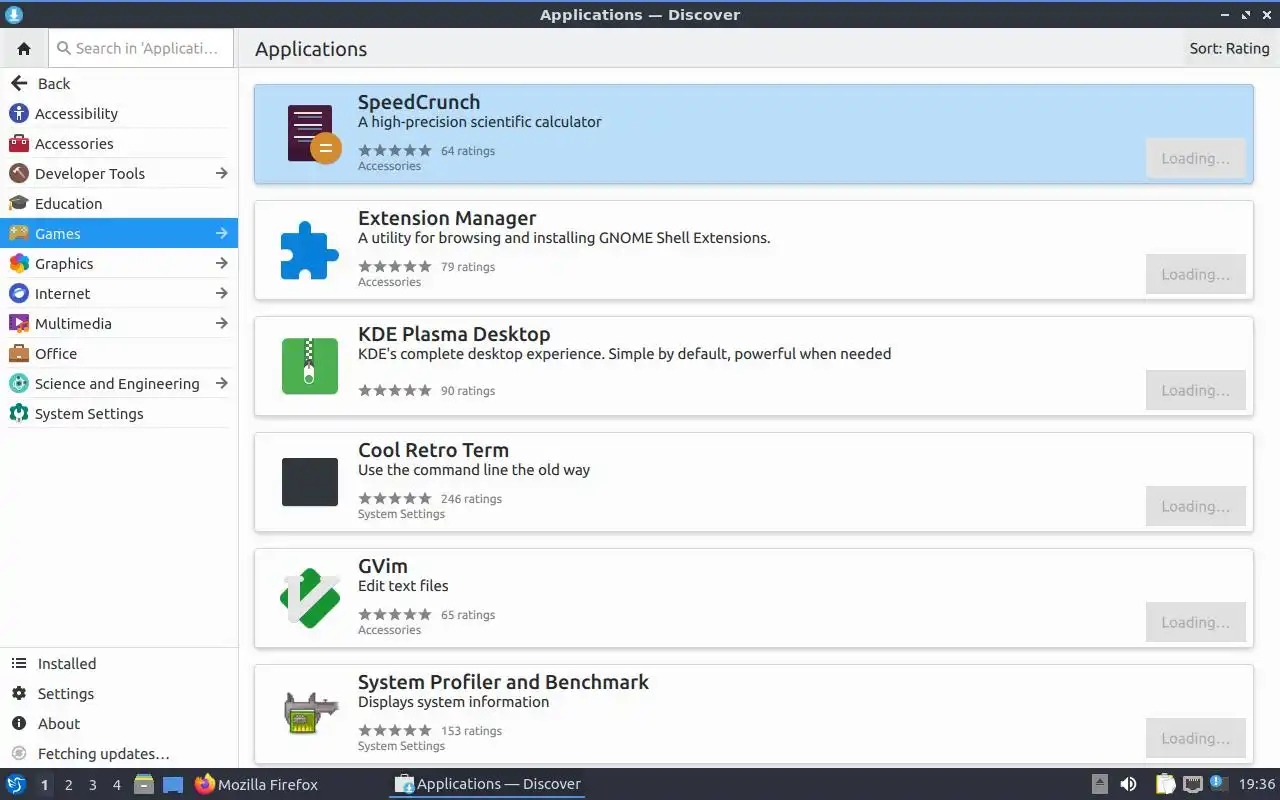Click the Graphics colorful icon
1280x800 pixels.
point(19,264)
